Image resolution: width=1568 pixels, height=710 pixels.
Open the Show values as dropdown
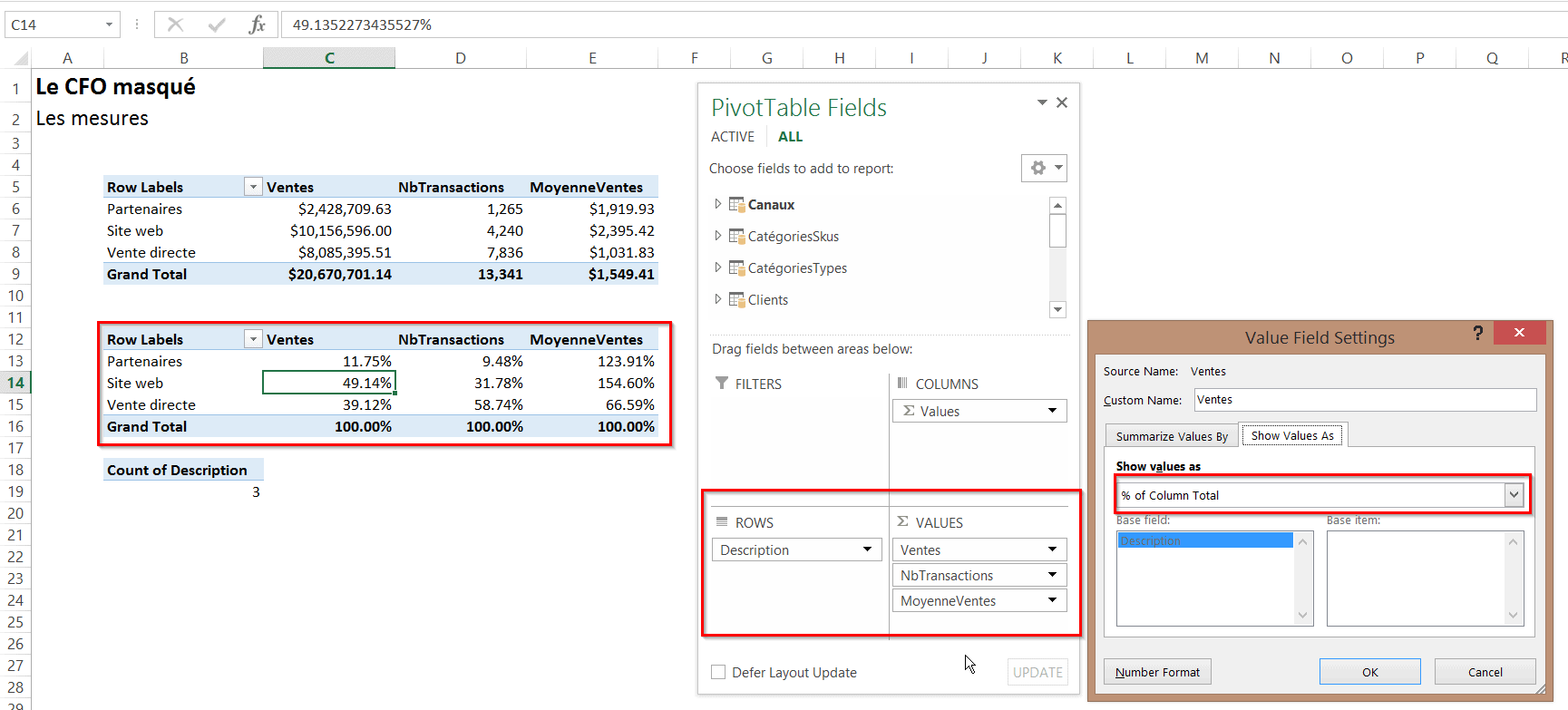point(1514,495)
